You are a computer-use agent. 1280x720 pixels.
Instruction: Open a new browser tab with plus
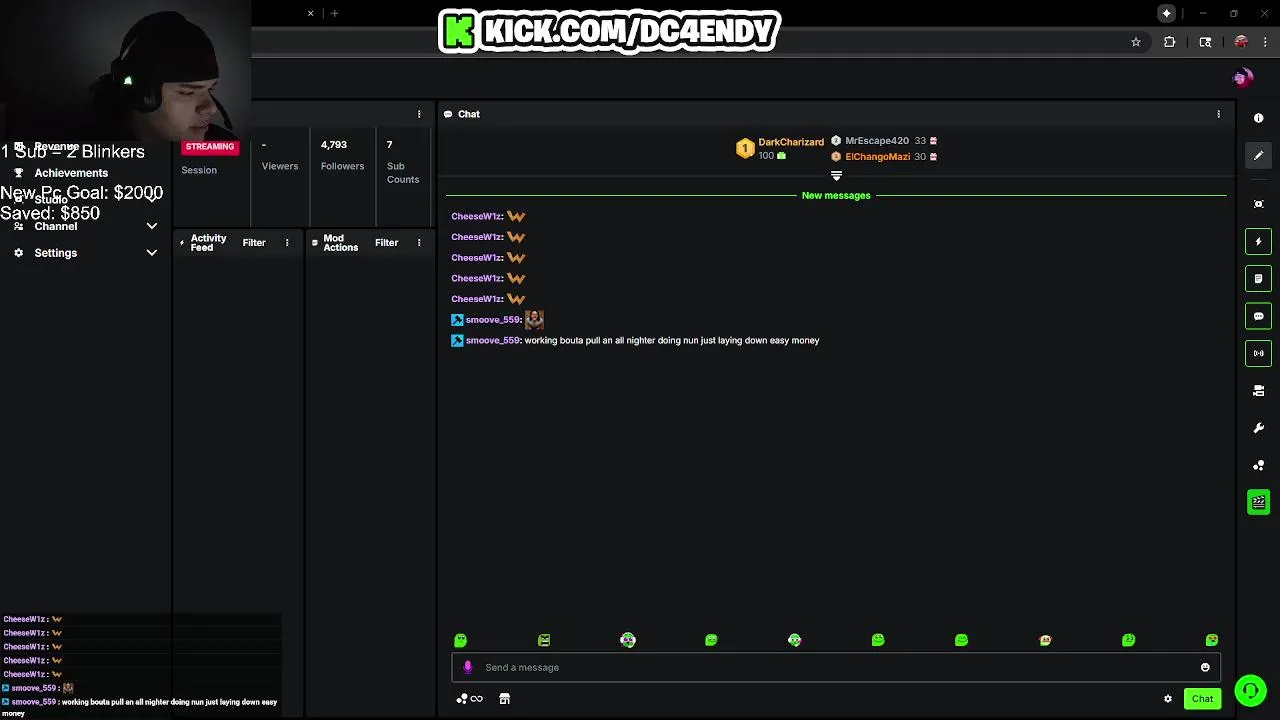coord(334,14)
